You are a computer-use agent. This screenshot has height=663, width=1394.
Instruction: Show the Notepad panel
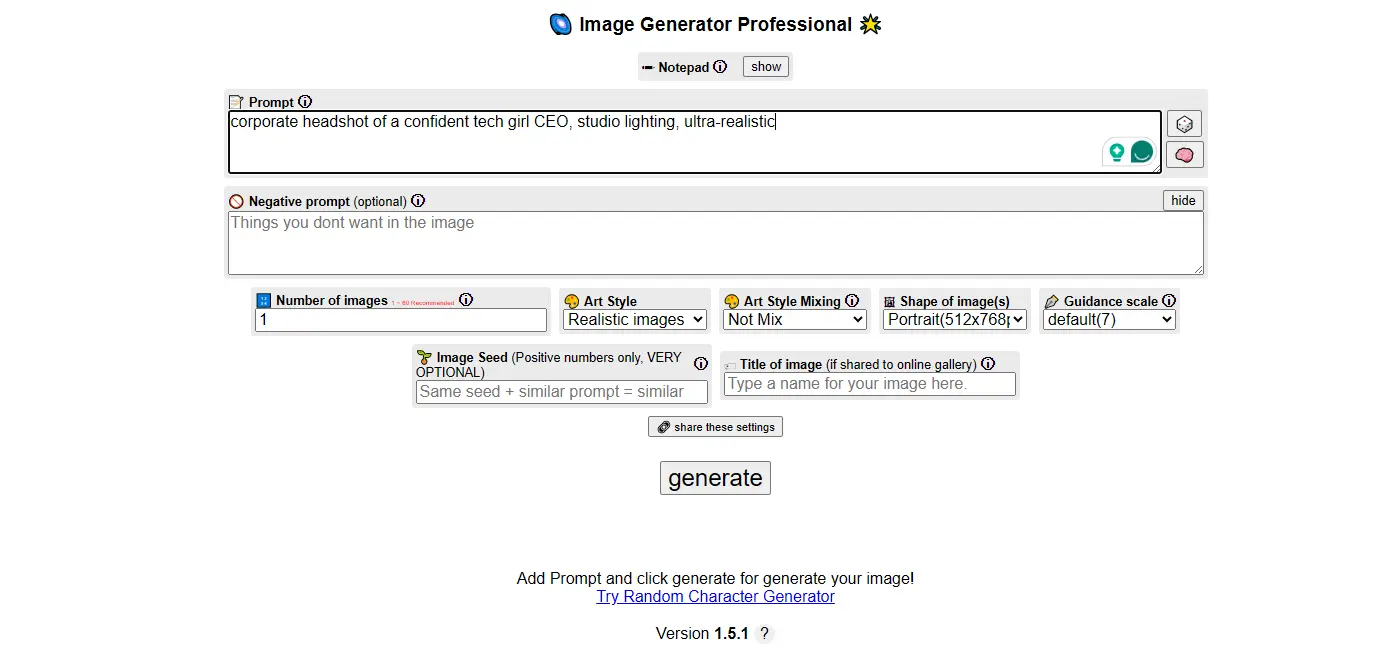(x=766, y=67)
